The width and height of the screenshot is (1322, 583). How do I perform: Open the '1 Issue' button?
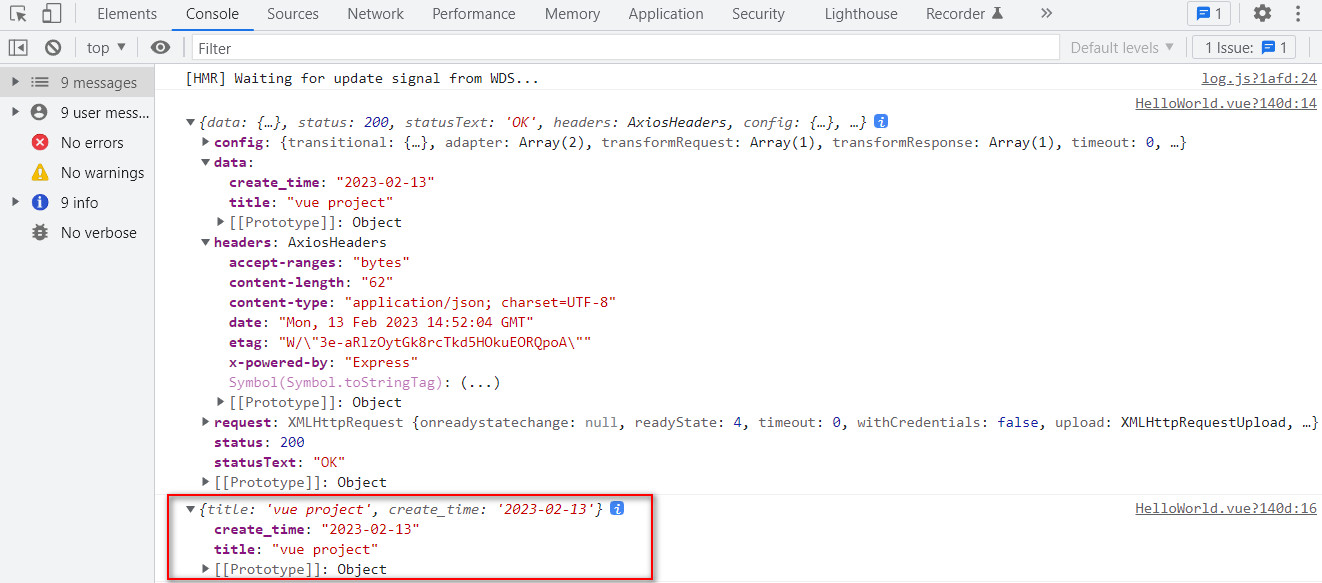click(x=1244, y=47)
